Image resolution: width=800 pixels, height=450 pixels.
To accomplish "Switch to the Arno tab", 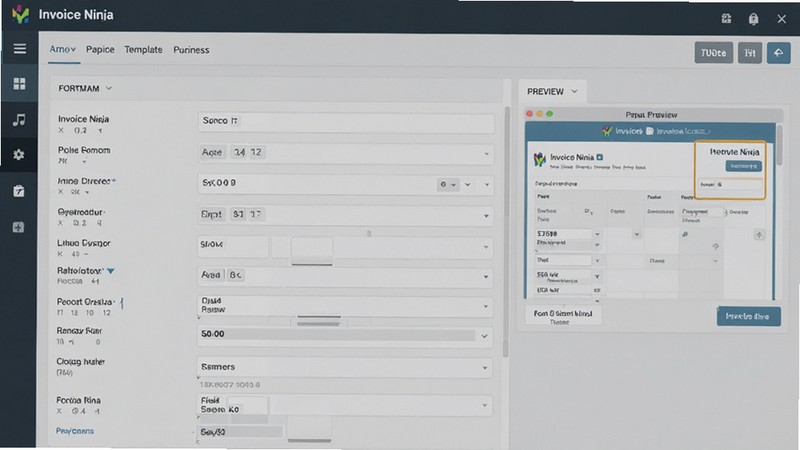I will (x=63, y=49).
